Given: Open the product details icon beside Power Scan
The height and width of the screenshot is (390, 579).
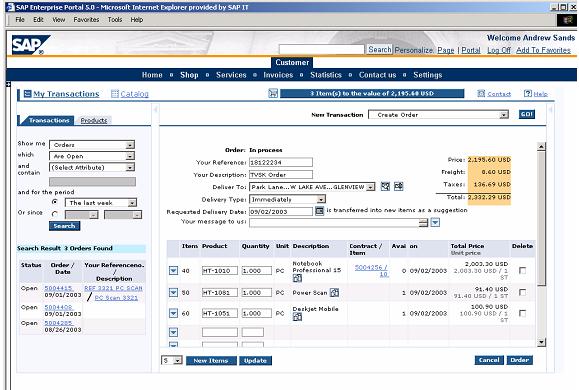Looking at the screenshot, I should pos(334,292).
